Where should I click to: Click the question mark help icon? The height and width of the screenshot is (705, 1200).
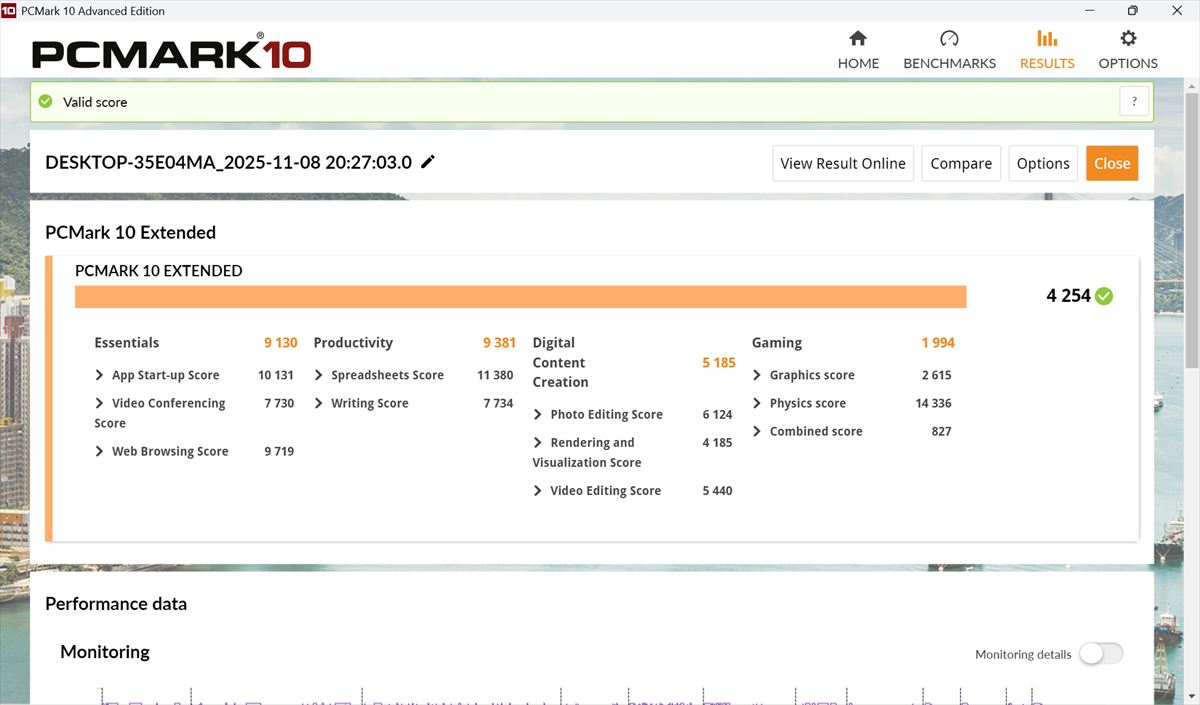(x=1134, y=101)
